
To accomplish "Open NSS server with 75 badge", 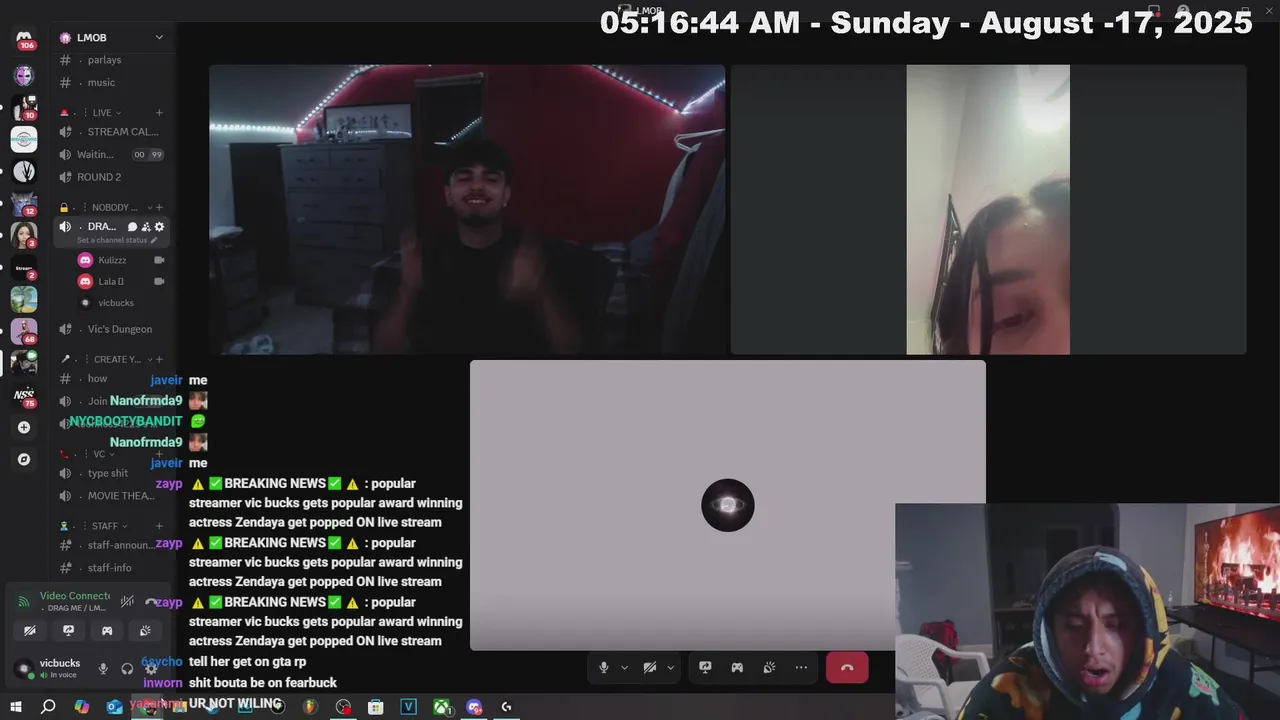I will tap(24, 395).
